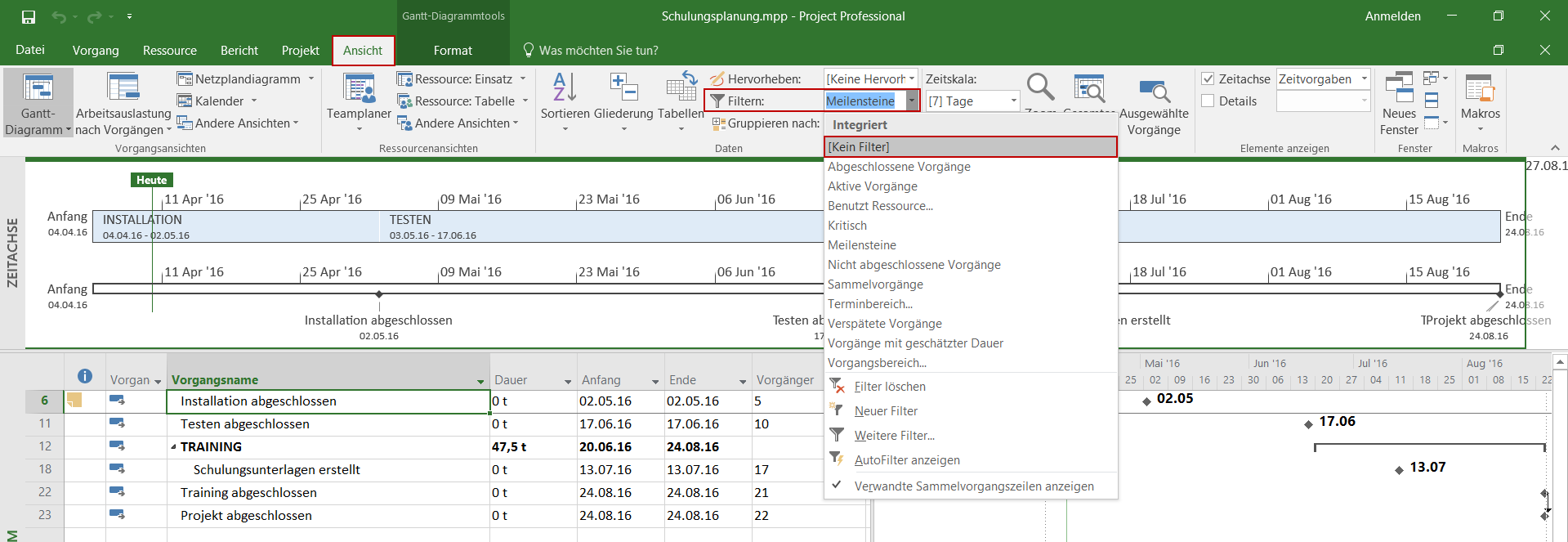This screenshot has height=542, width=1568.
Task: Expand the Zeitskala Tage dropdown
Action: [1013, 101]
